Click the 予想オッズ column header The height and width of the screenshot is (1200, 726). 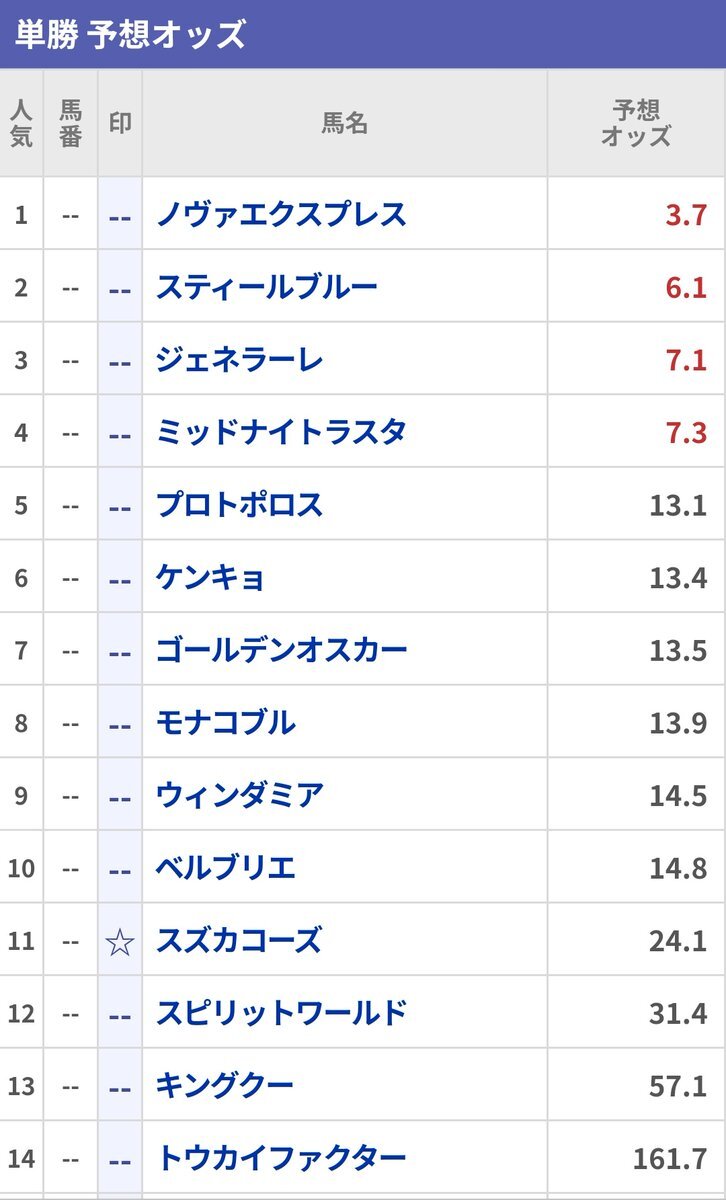tap(636, 123)
